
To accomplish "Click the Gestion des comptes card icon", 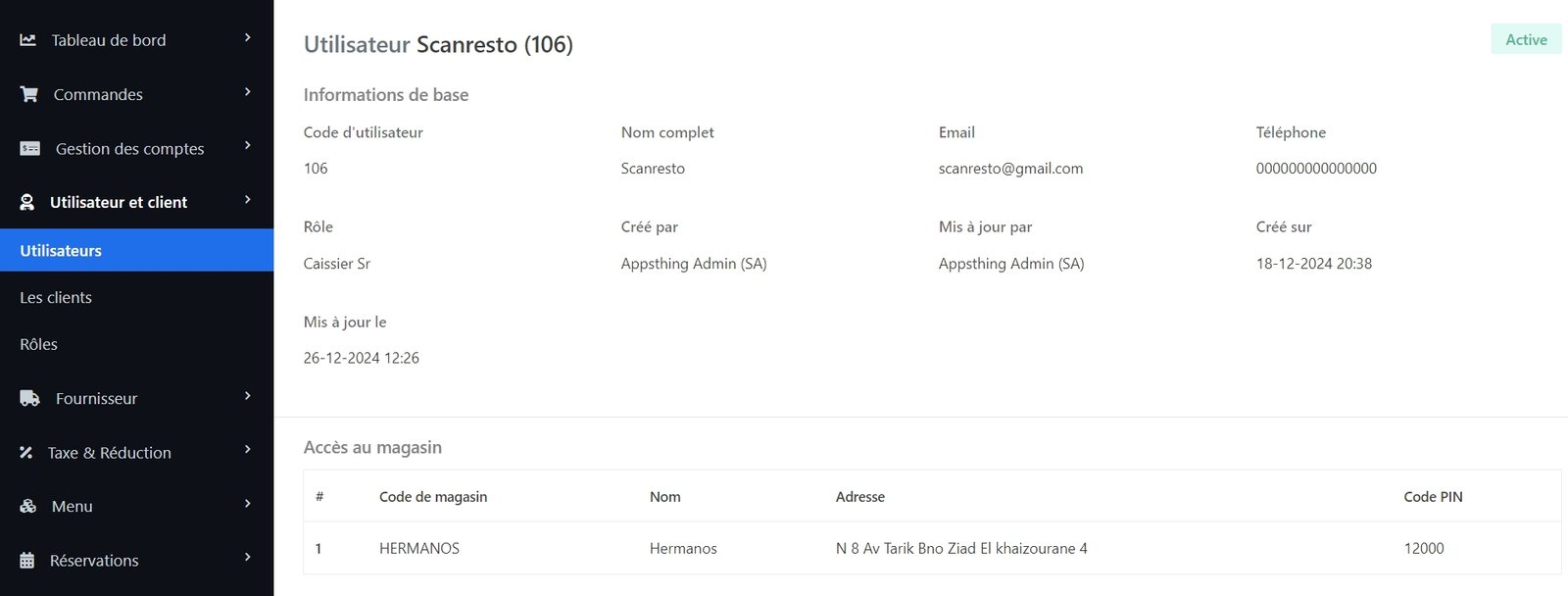I will (30, 149).
